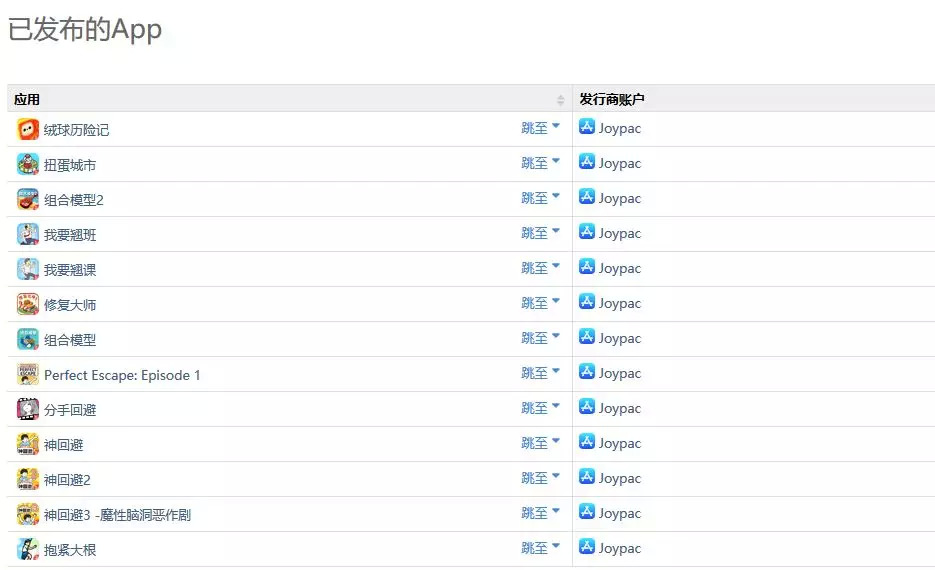935x570 pixels.
Task: Open the 神回避 app name link
Action: click(63, 445)
